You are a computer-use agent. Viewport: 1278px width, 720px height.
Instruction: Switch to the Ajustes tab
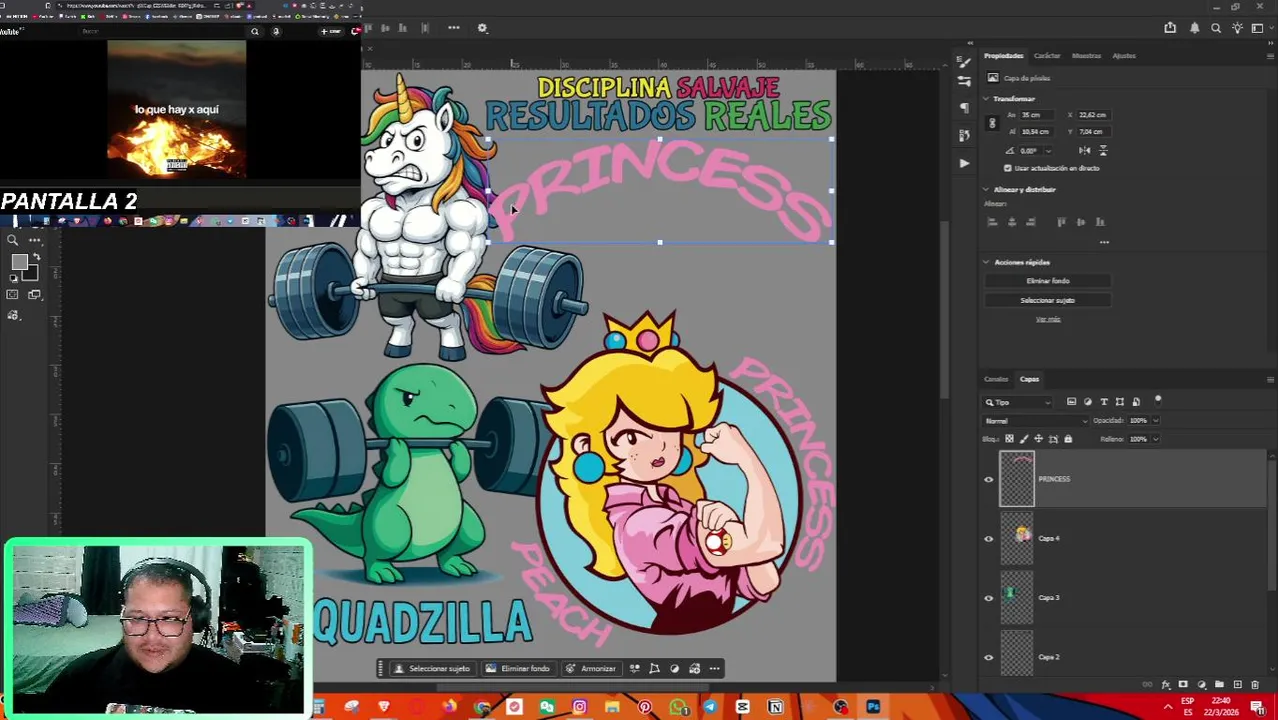coord(1124,56)
